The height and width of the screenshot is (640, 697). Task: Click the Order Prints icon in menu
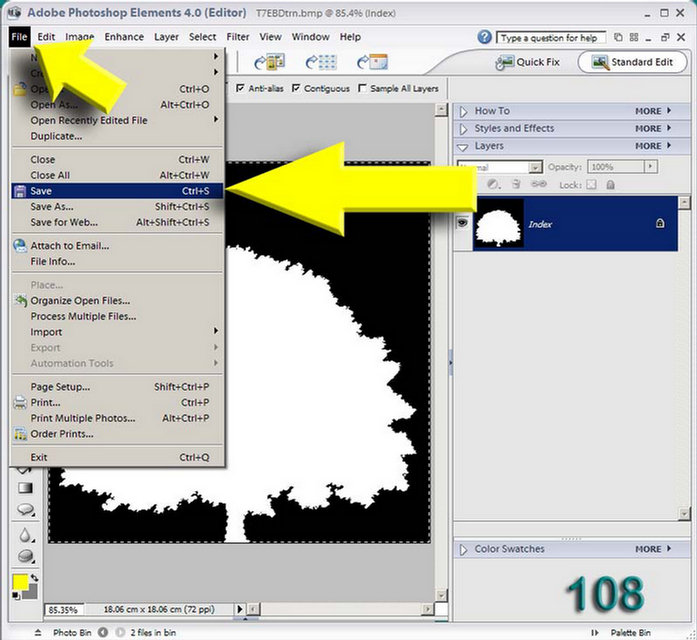20,434
